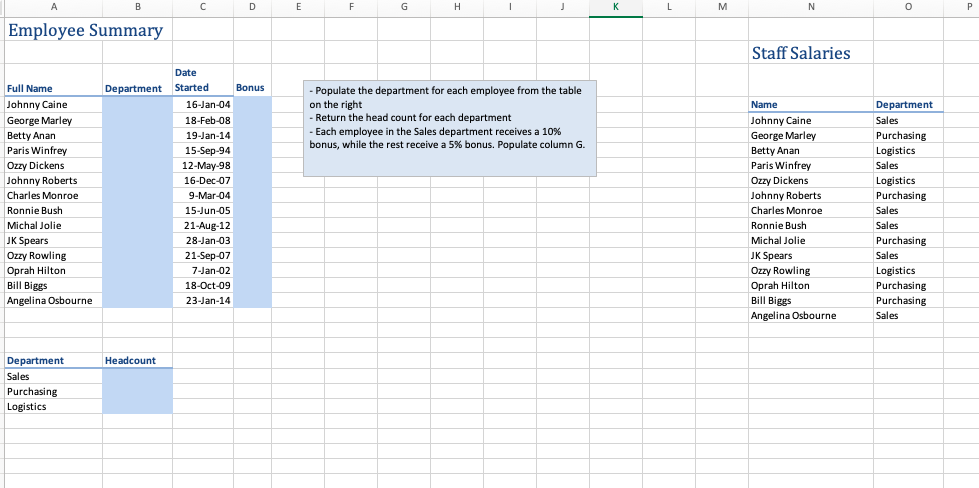Select Paris Winfrey in Full Name column
This screenshot has height=488, width=979.
tap(54, 150)
